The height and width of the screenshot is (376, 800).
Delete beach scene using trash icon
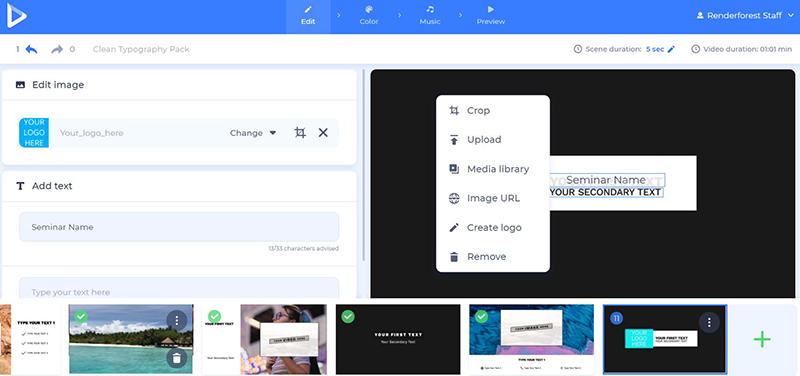[177, 358]
